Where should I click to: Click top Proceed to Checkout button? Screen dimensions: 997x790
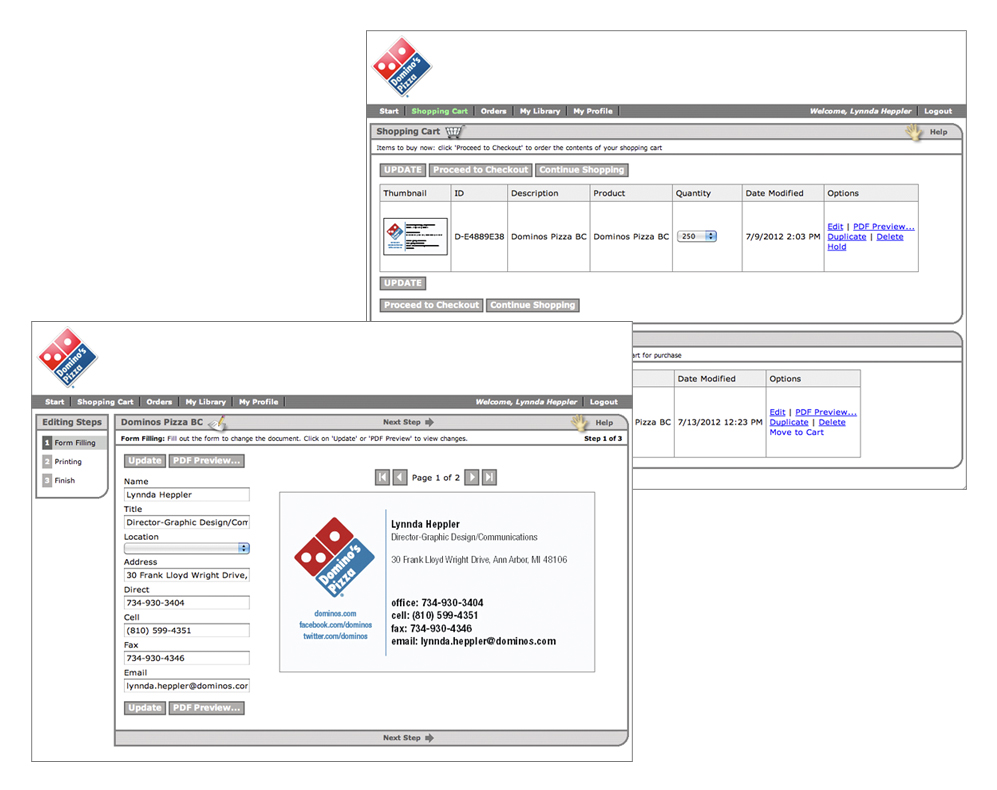click(481, 170)
